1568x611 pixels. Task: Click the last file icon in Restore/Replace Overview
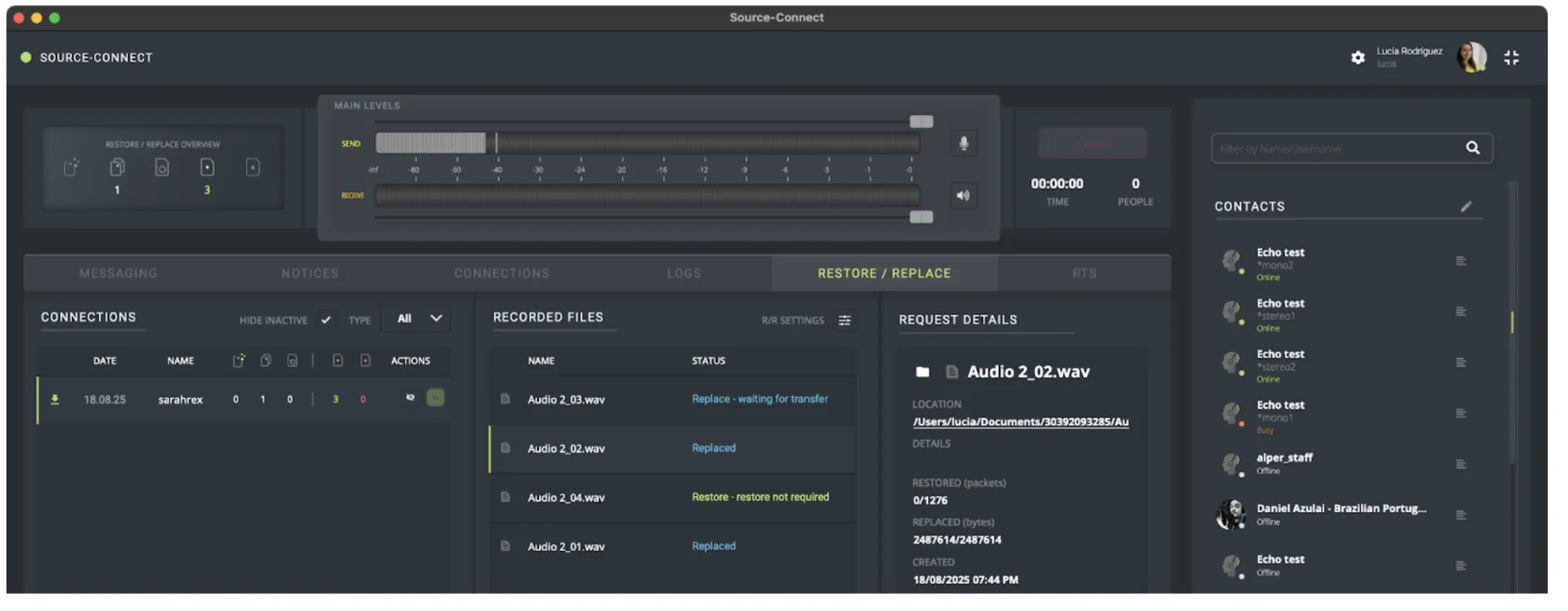[253, 168]
